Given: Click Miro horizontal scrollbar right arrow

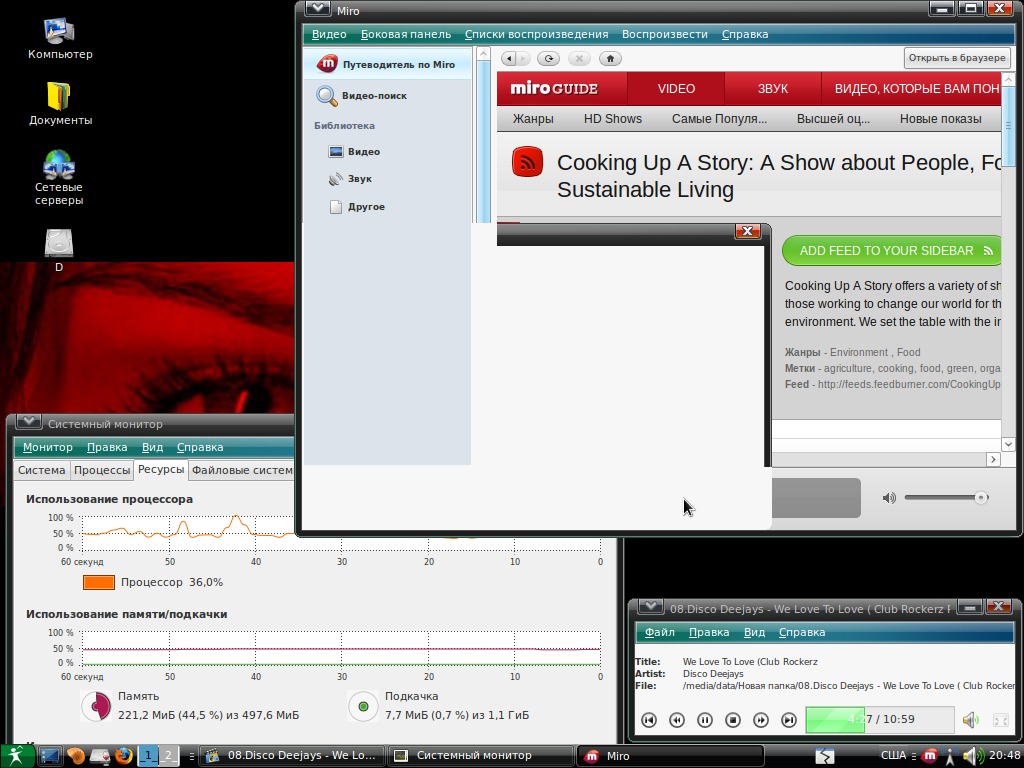Looking at the screenshot, I should click(x=993, y=460).
